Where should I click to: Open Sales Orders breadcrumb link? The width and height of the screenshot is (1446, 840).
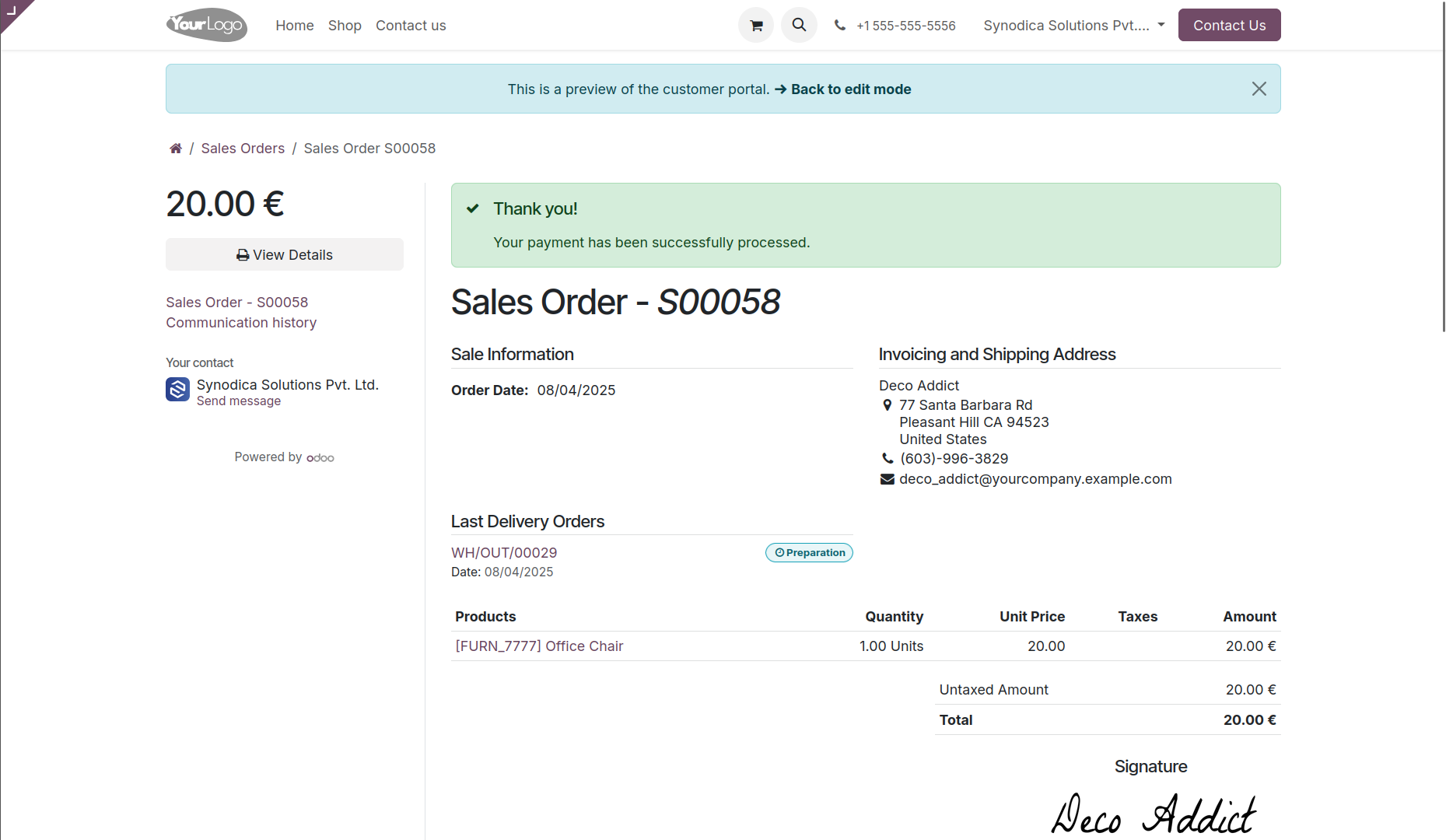(x=243, y=149)
